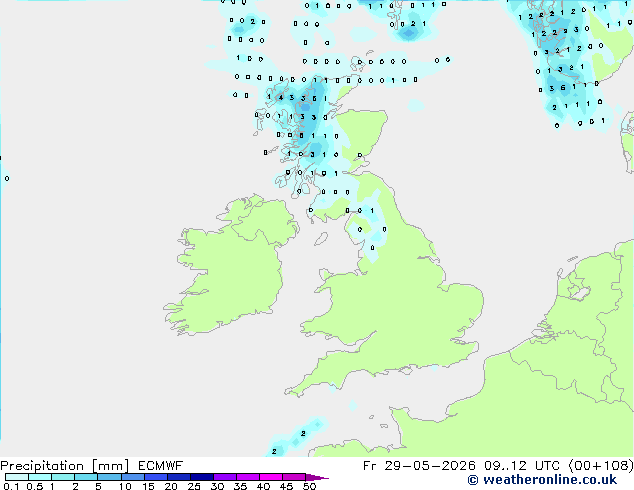Click the "ECMWF" model label

coord(161,466)
